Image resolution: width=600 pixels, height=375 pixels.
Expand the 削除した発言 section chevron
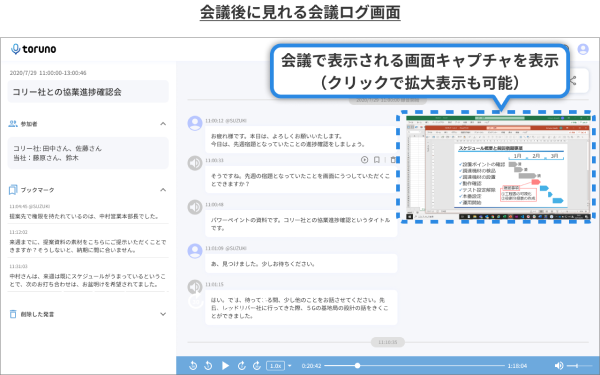point(163,314)
